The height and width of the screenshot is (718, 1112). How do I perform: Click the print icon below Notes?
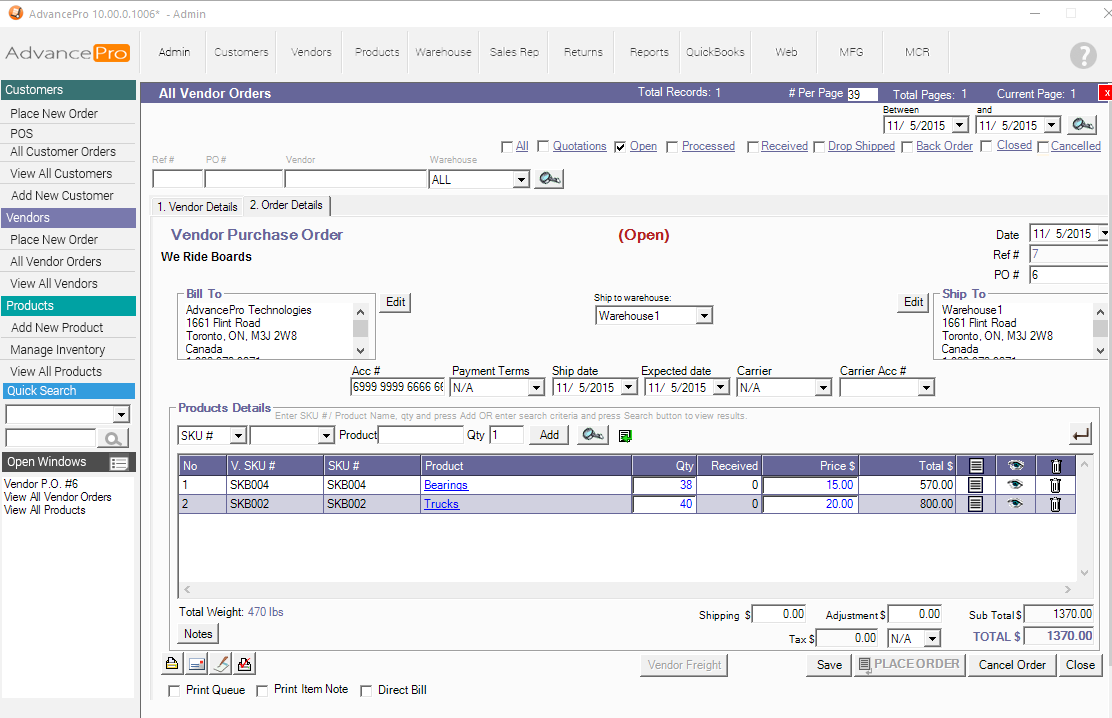[x=173, y=664]
